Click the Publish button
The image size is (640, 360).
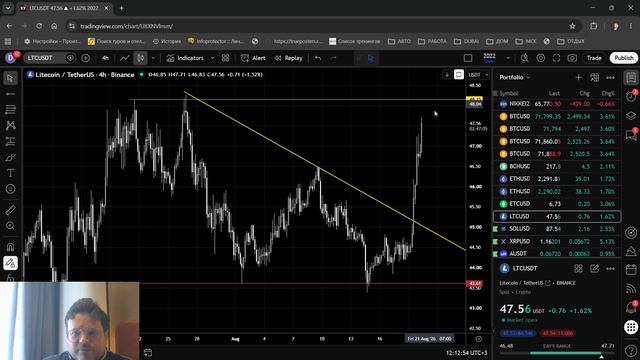point(624,58)
